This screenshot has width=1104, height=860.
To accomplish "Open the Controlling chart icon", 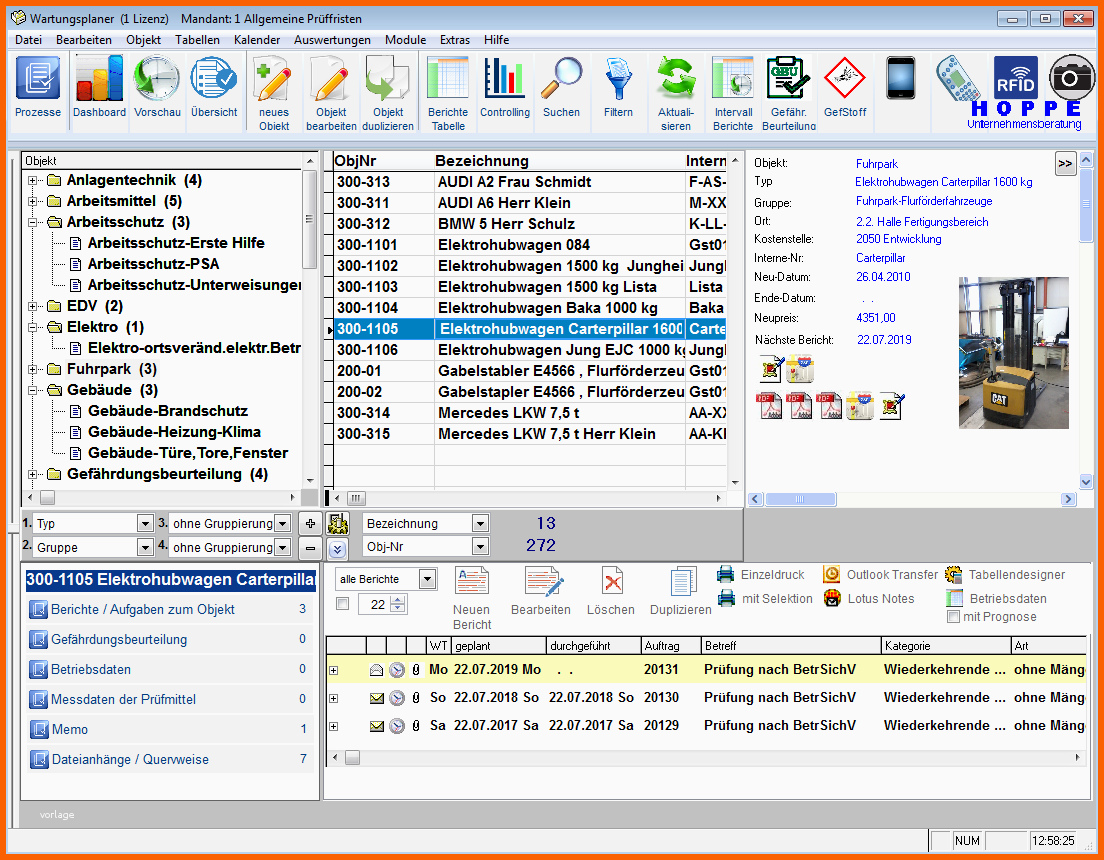I will (505, 79).
